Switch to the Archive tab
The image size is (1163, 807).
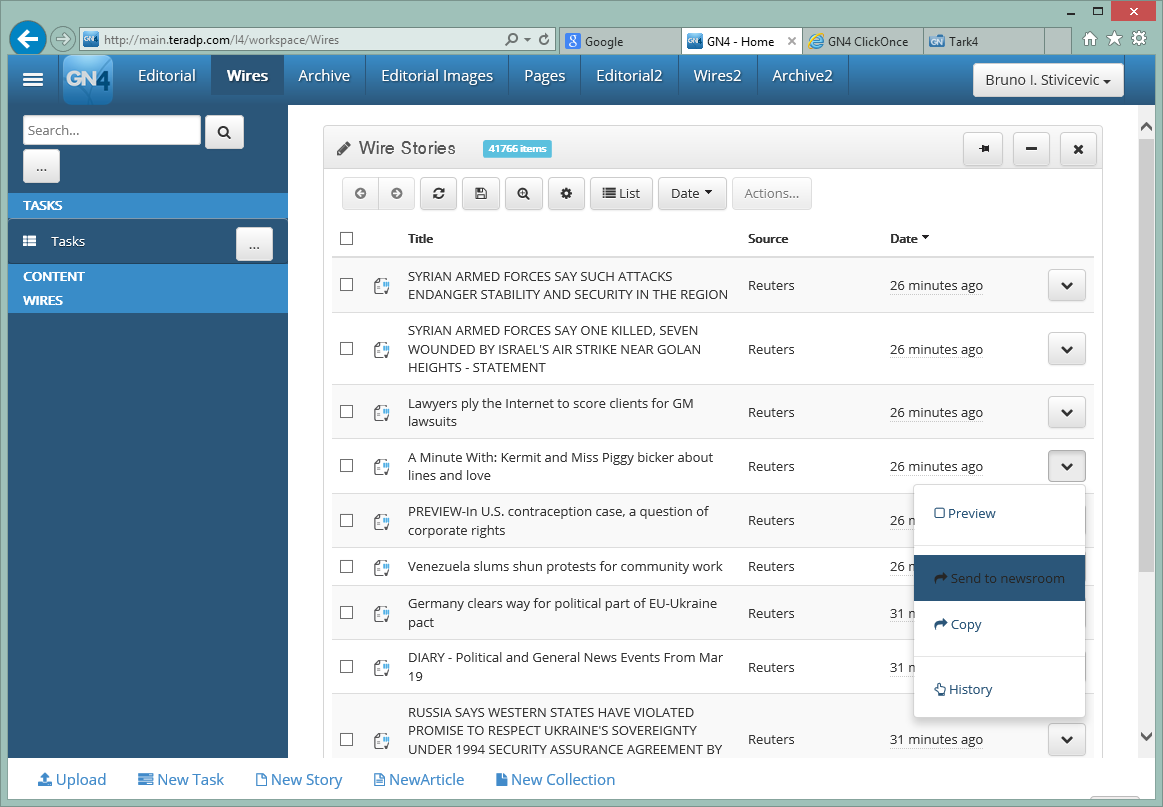[x=324, y=76]
